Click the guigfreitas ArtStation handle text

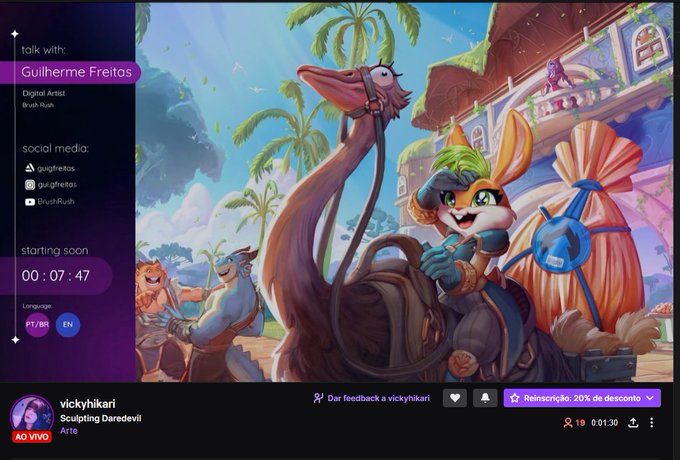[x=56, y=168]
